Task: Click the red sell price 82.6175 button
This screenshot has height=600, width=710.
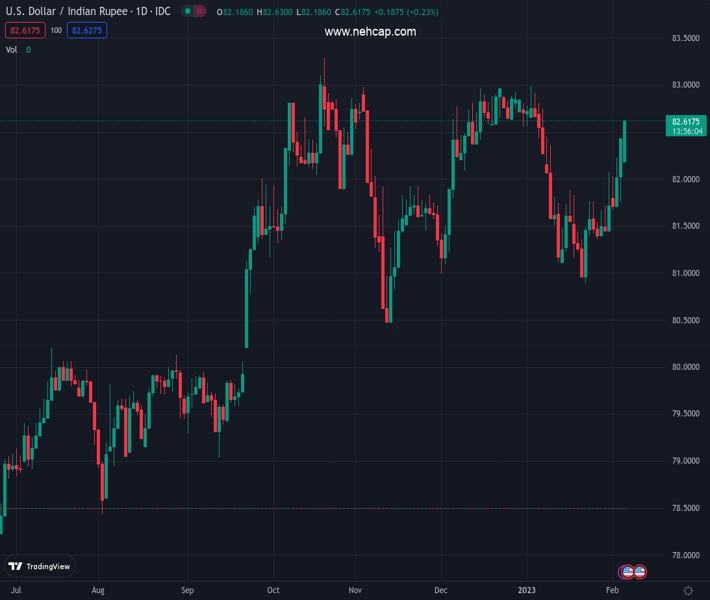Action: pyautogui.click(x=23, y=31)
